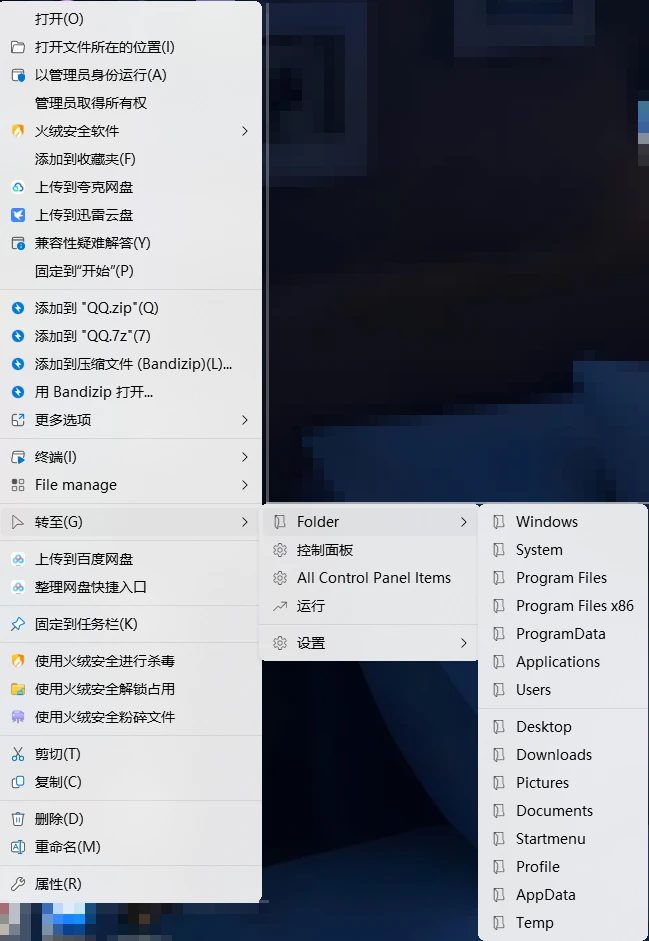Expand the 终端(I) submenu arrow
This screenshot has width=649, height=941.
click(245, 457)
